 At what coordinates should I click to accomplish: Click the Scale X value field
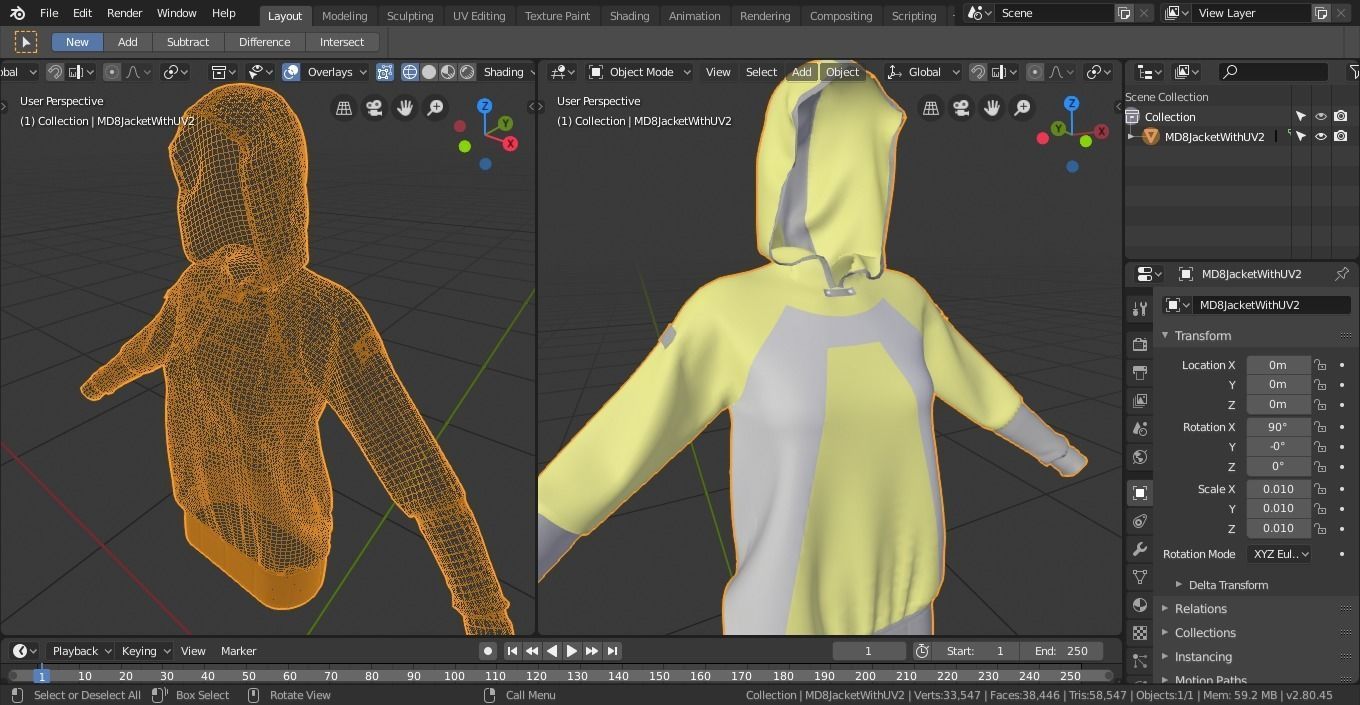coord(1278,489)
